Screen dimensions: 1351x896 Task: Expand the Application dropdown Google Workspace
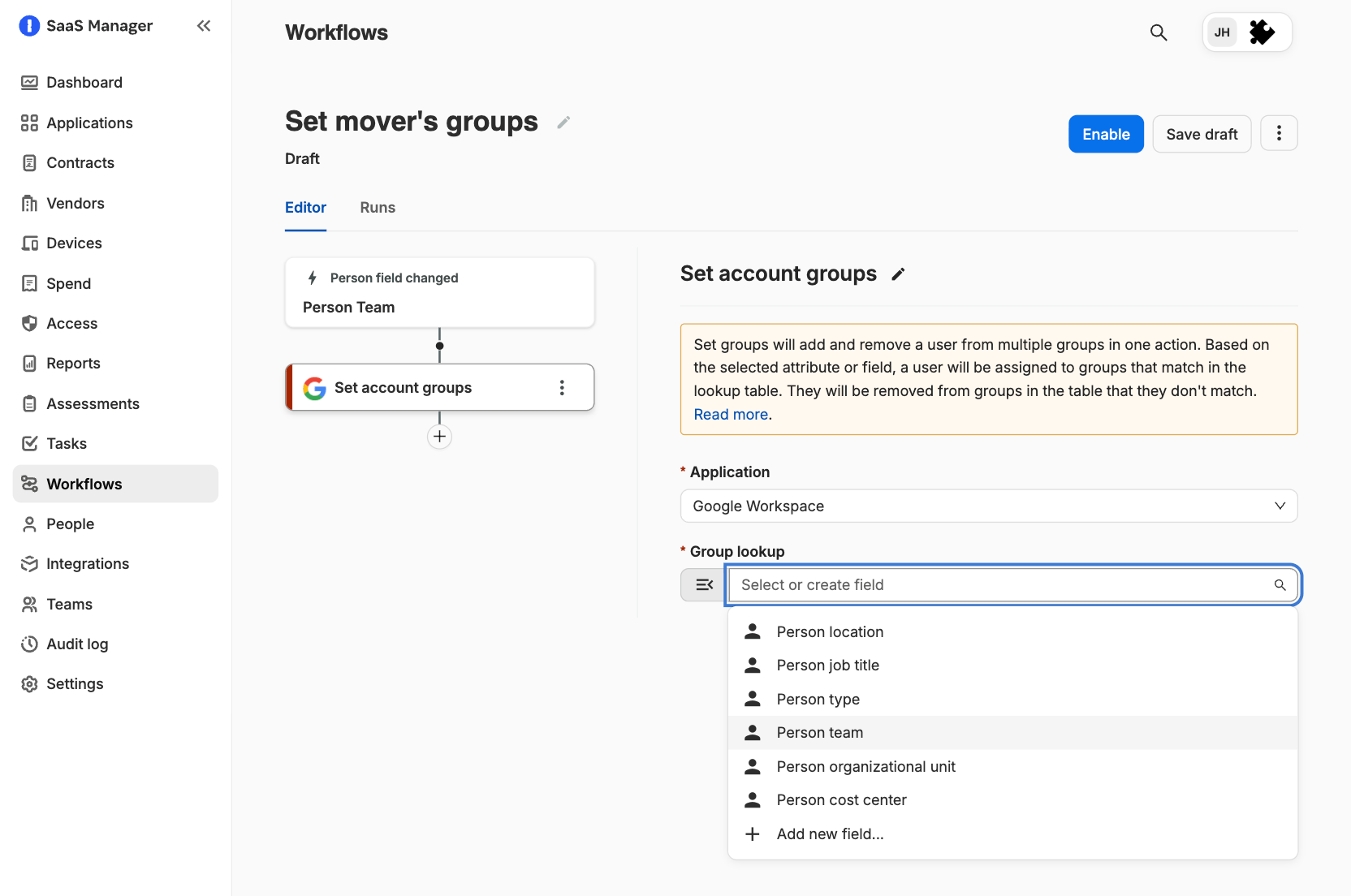pyautogui.click(x=988, y=506)
